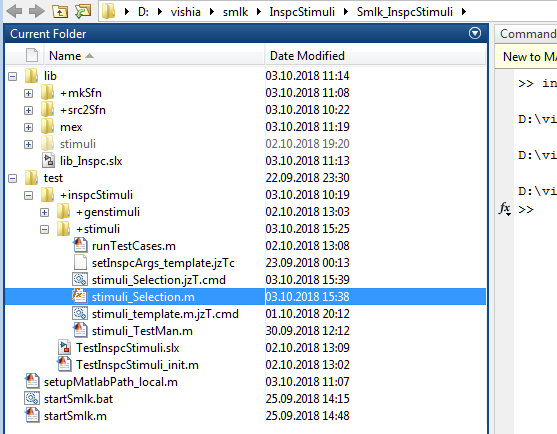Open Current Folder panel actions menu
The width and height of the screenshot is (557, 434).
(475, 33)
